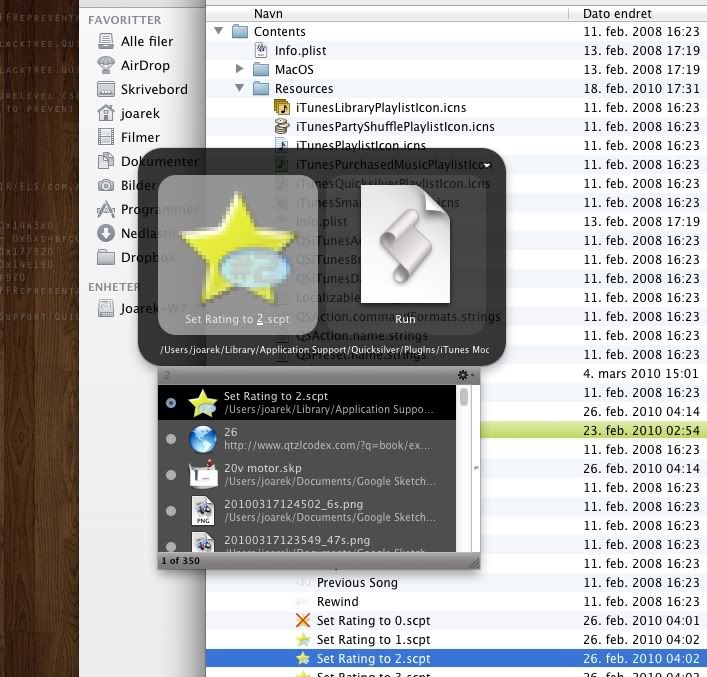Select the Info.plist file under Contents
Screen dimensions: 707x677
coord(300,51)
